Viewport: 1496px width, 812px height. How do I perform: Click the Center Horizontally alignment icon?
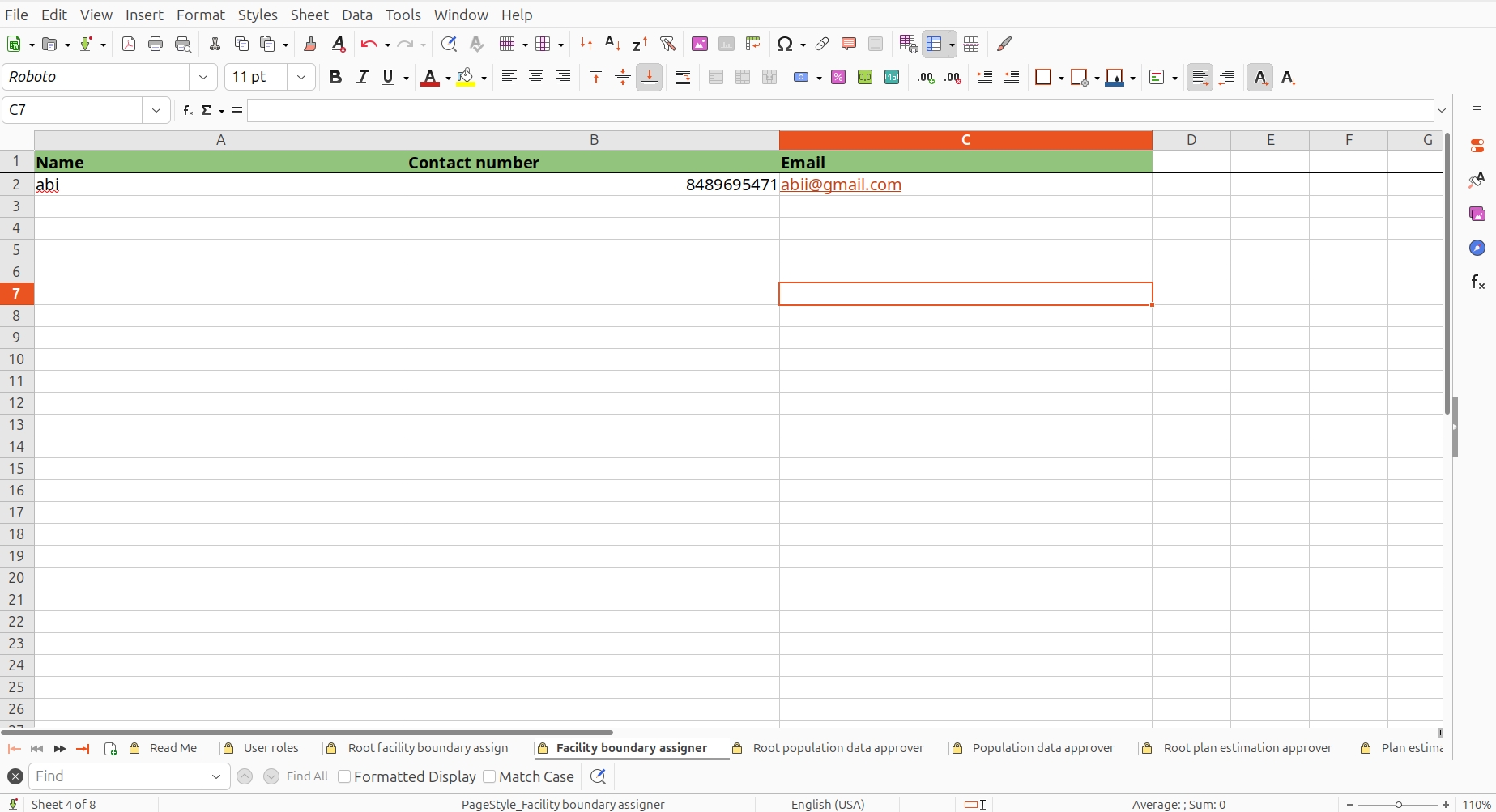(x=536, y=78)
